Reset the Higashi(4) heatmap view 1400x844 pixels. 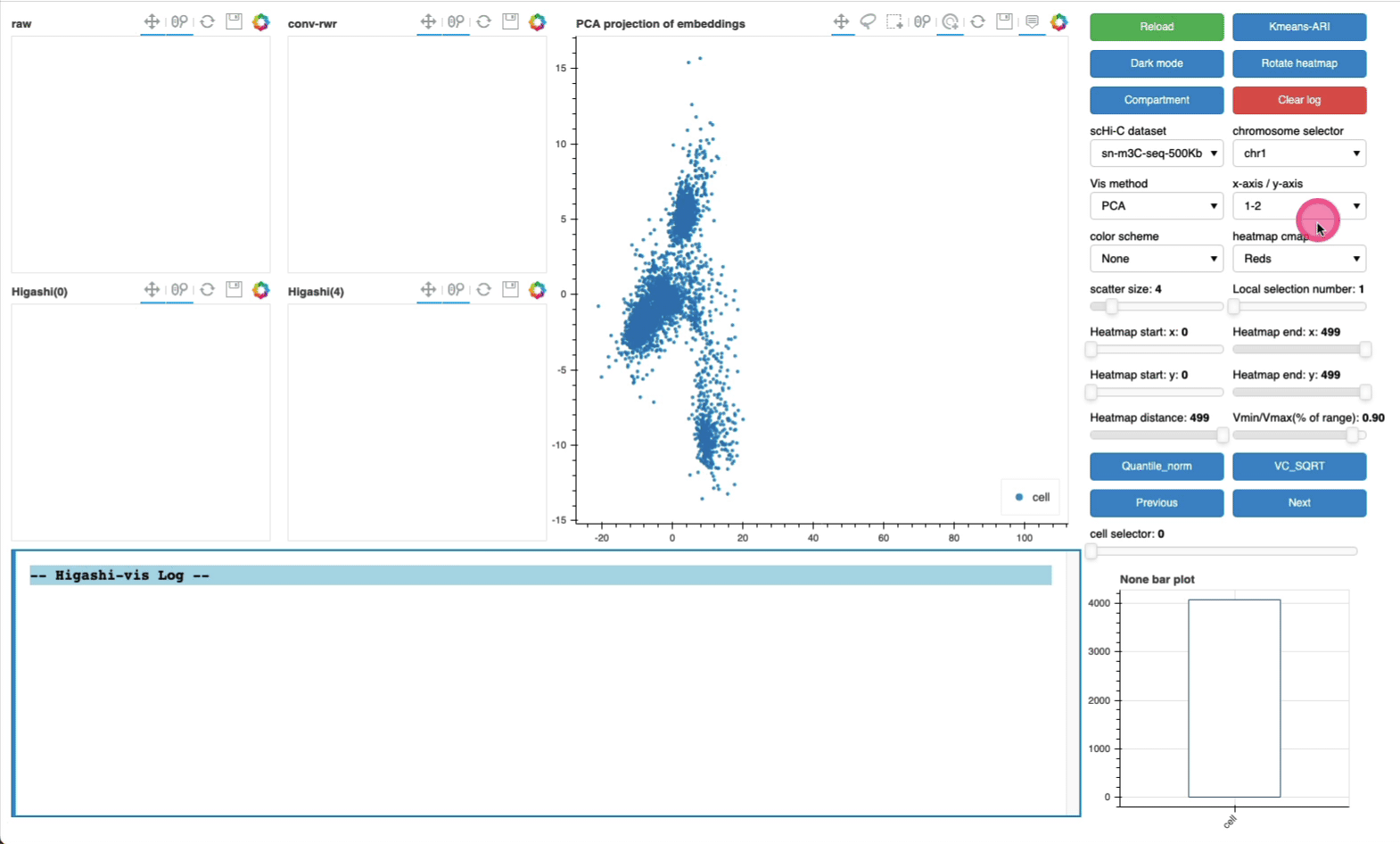(x=484, y=289)
